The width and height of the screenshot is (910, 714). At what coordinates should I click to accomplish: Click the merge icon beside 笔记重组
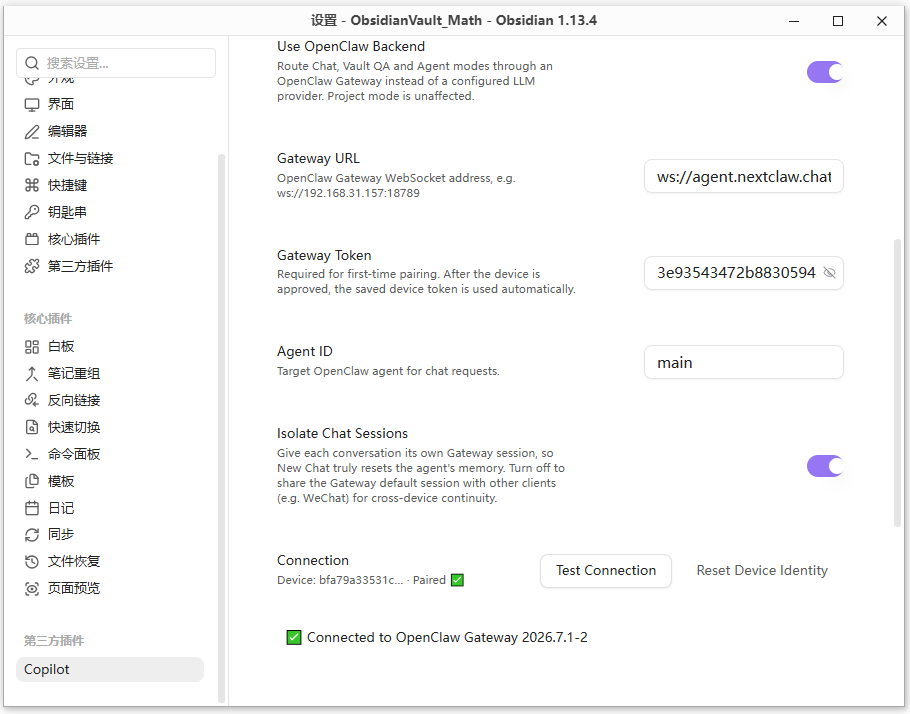point(32,374)
